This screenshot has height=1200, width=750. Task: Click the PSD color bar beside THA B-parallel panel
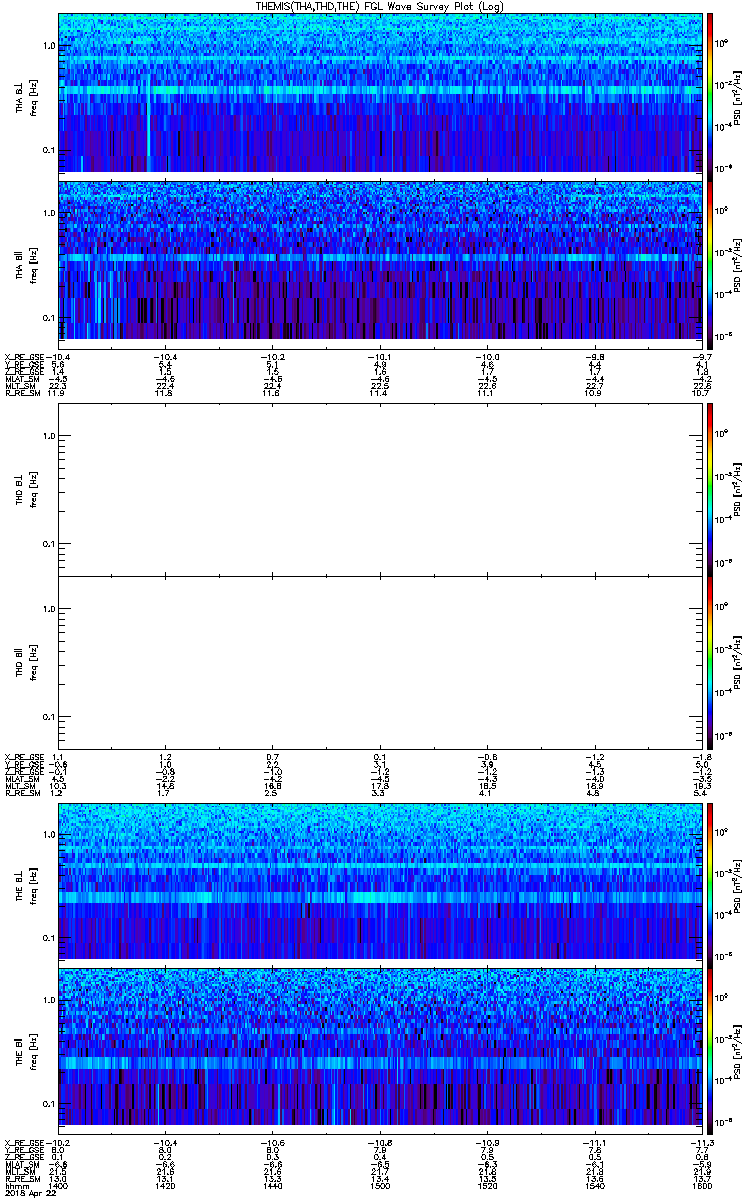coord(710,259)
